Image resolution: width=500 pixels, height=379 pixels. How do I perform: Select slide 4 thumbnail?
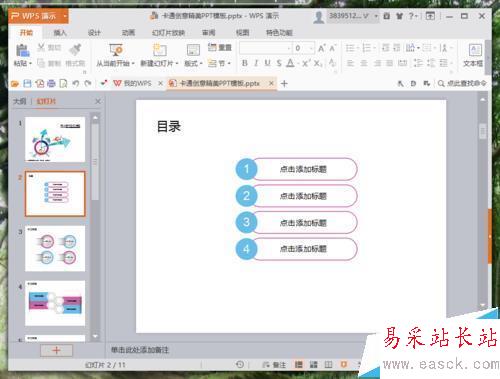click(55, 303)
